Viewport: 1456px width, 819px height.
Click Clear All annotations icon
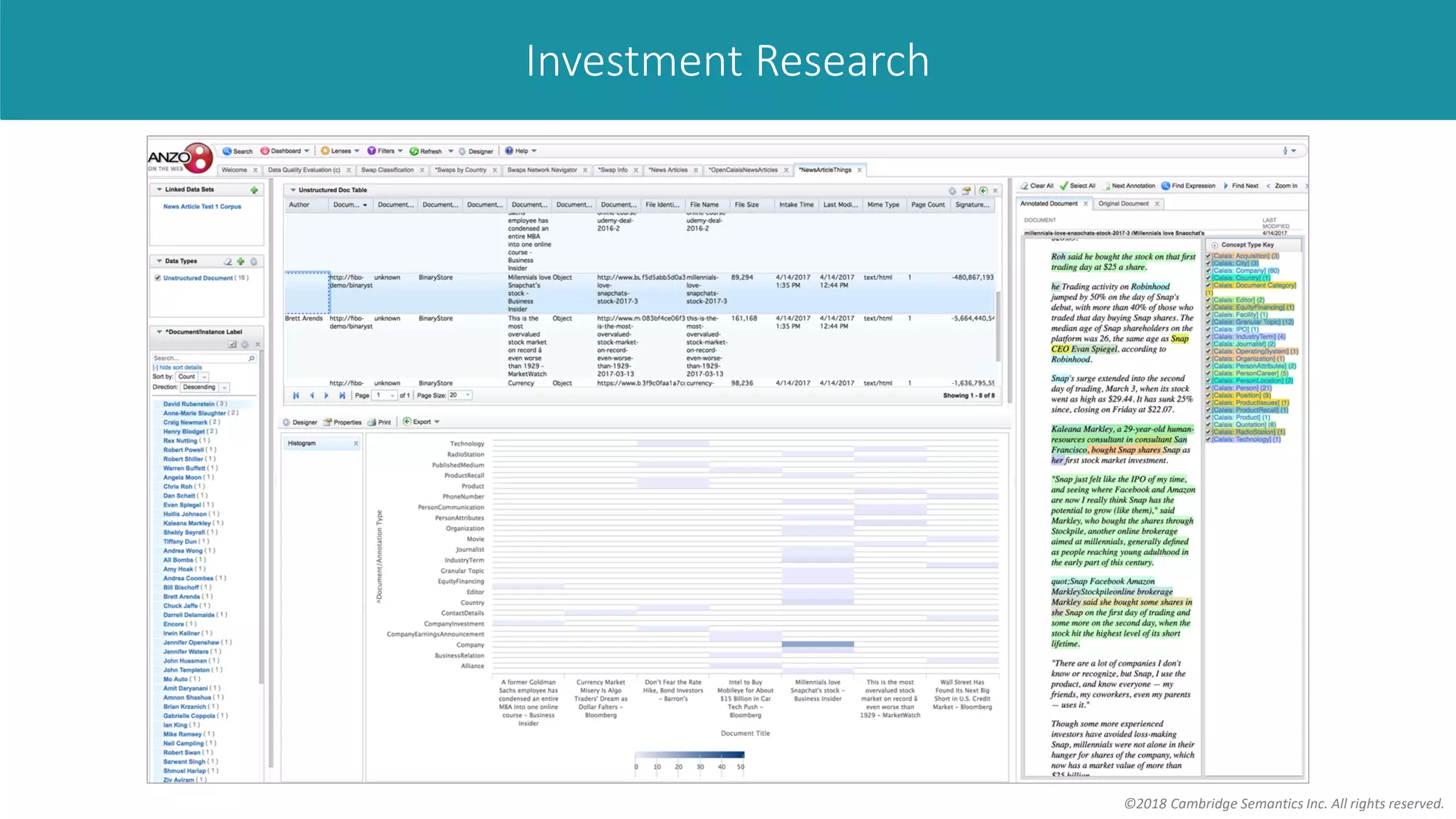[1024, 186]
